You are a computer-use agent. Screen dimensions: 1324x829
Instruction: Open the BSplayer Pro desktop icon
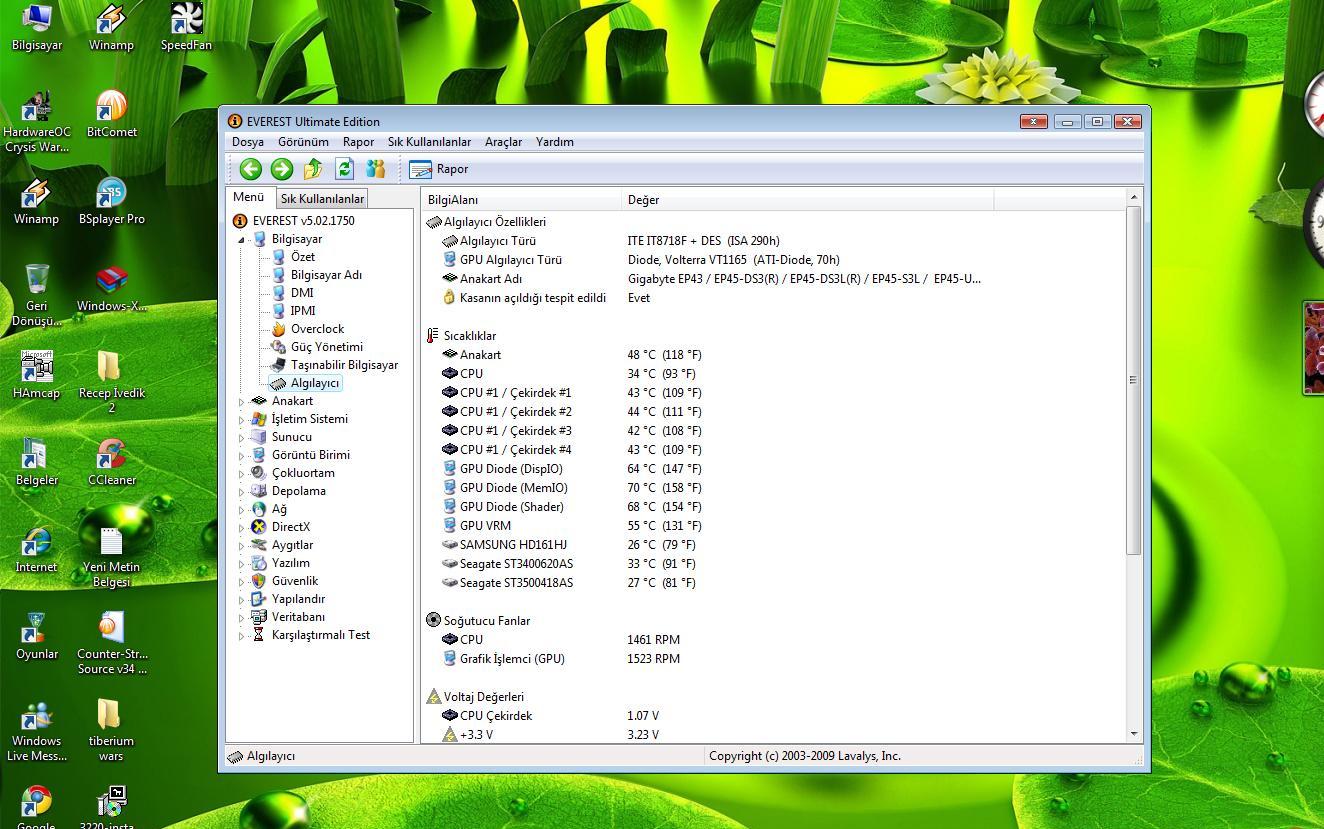(112, 201)
